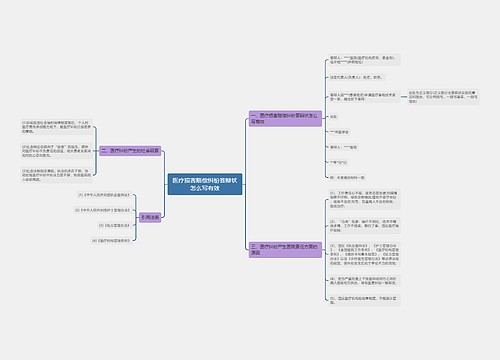Click first social-factor leaf '(1)' on left
Screen dimensions: 500x360
tap(57, 127)
